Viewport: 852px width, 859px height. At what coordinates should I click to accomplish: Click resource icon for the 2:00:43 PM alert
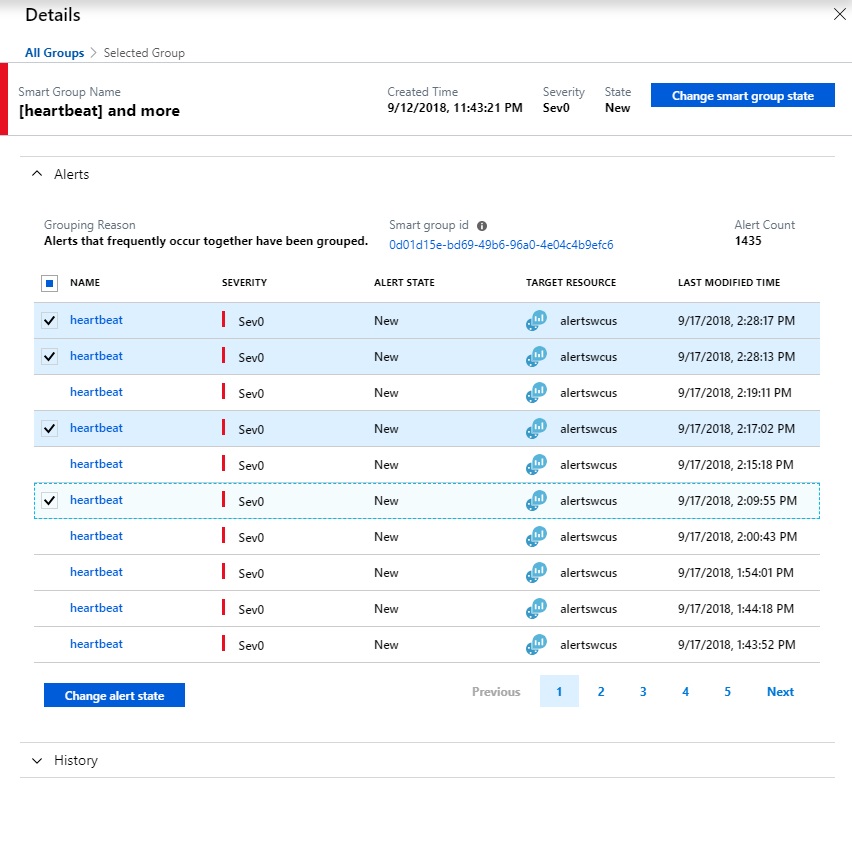click(537, 536)
